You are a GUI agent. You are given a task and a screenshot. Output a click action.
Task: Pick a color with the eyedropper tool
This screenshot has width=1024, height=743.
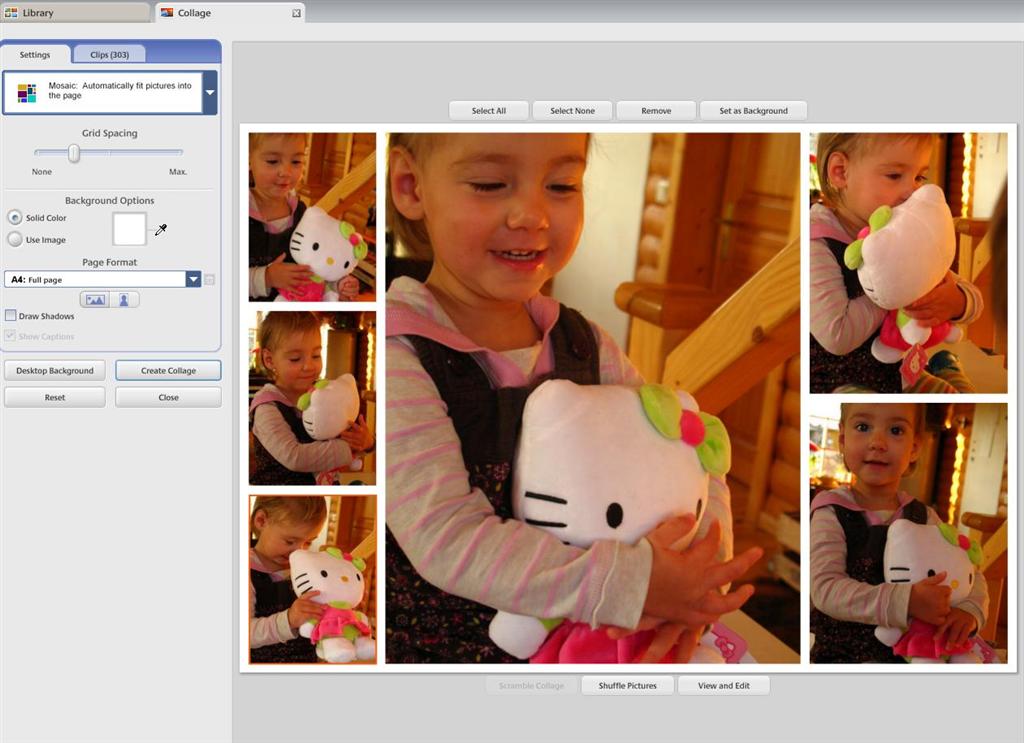161,229
